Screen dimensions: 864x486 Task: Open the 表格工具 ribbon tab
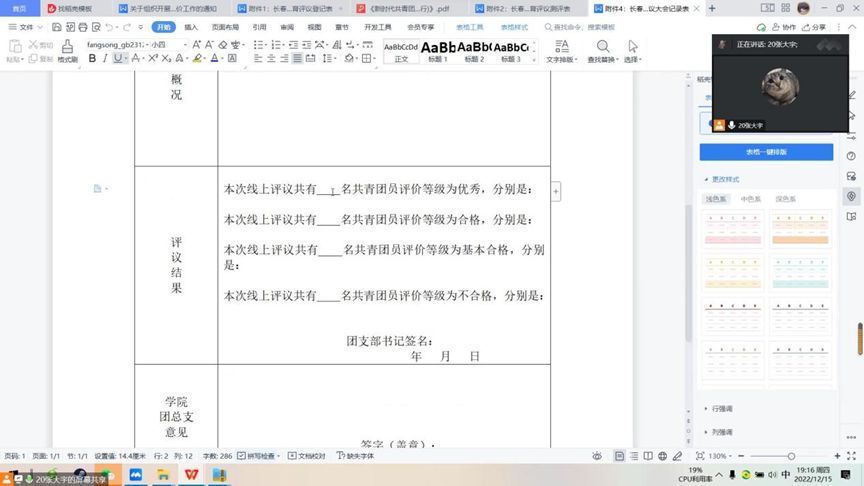pyautogui.click(x=469, y=27)
